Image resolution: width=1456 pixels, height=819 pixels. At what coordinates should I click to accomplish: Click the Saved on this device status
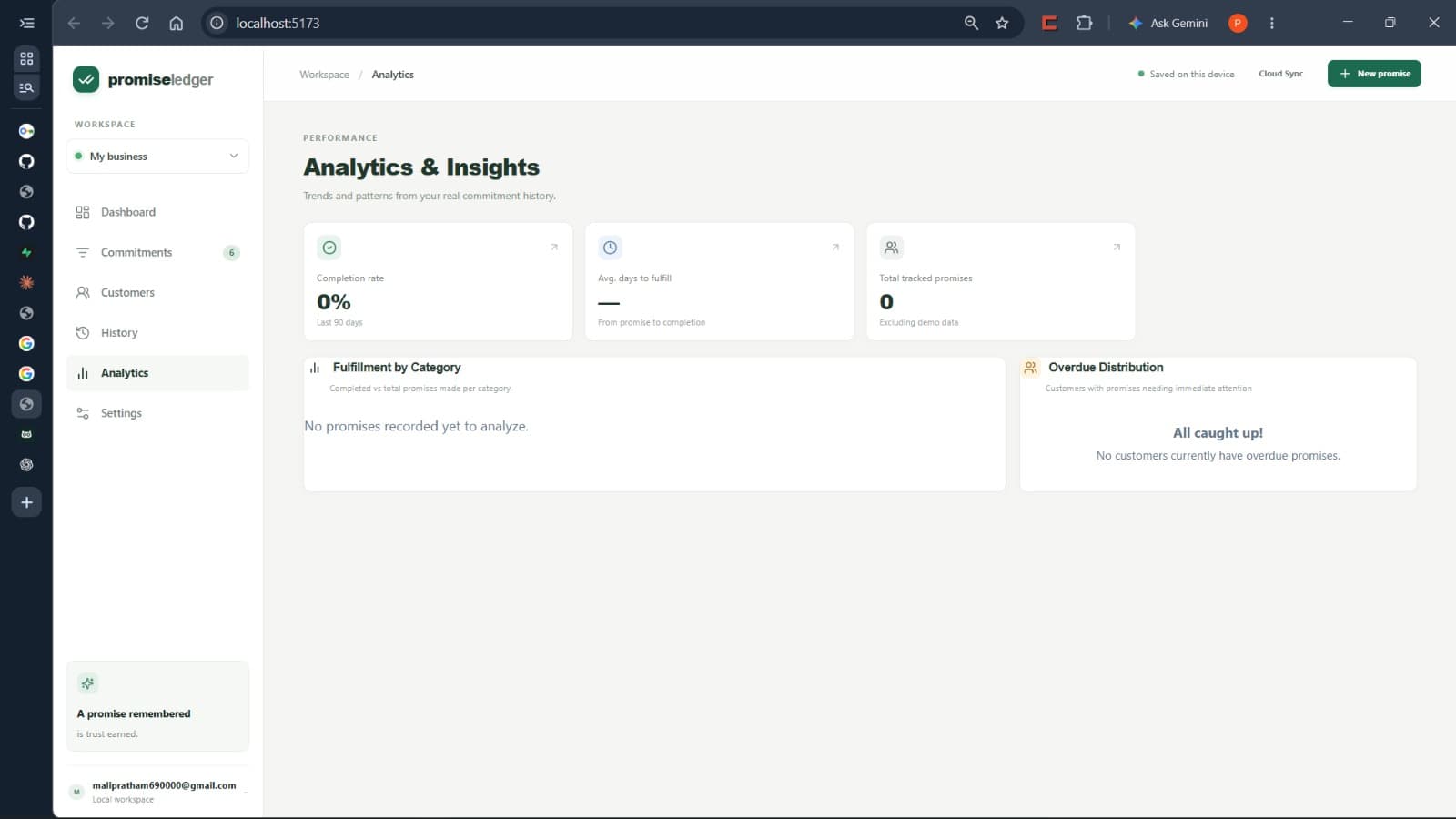(1186, 75)
